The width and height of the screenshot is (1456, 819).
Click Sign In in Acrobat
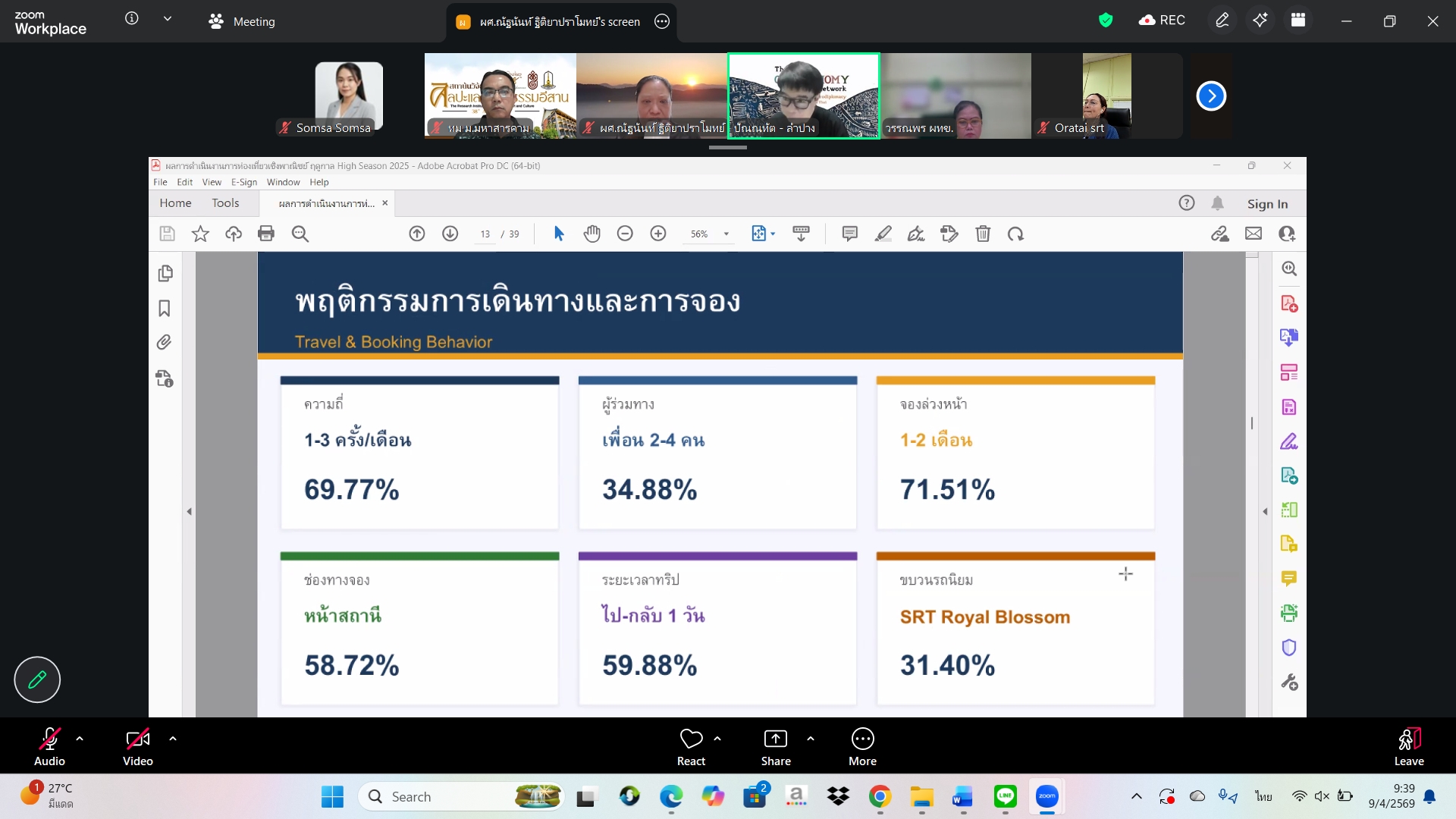1267,204
